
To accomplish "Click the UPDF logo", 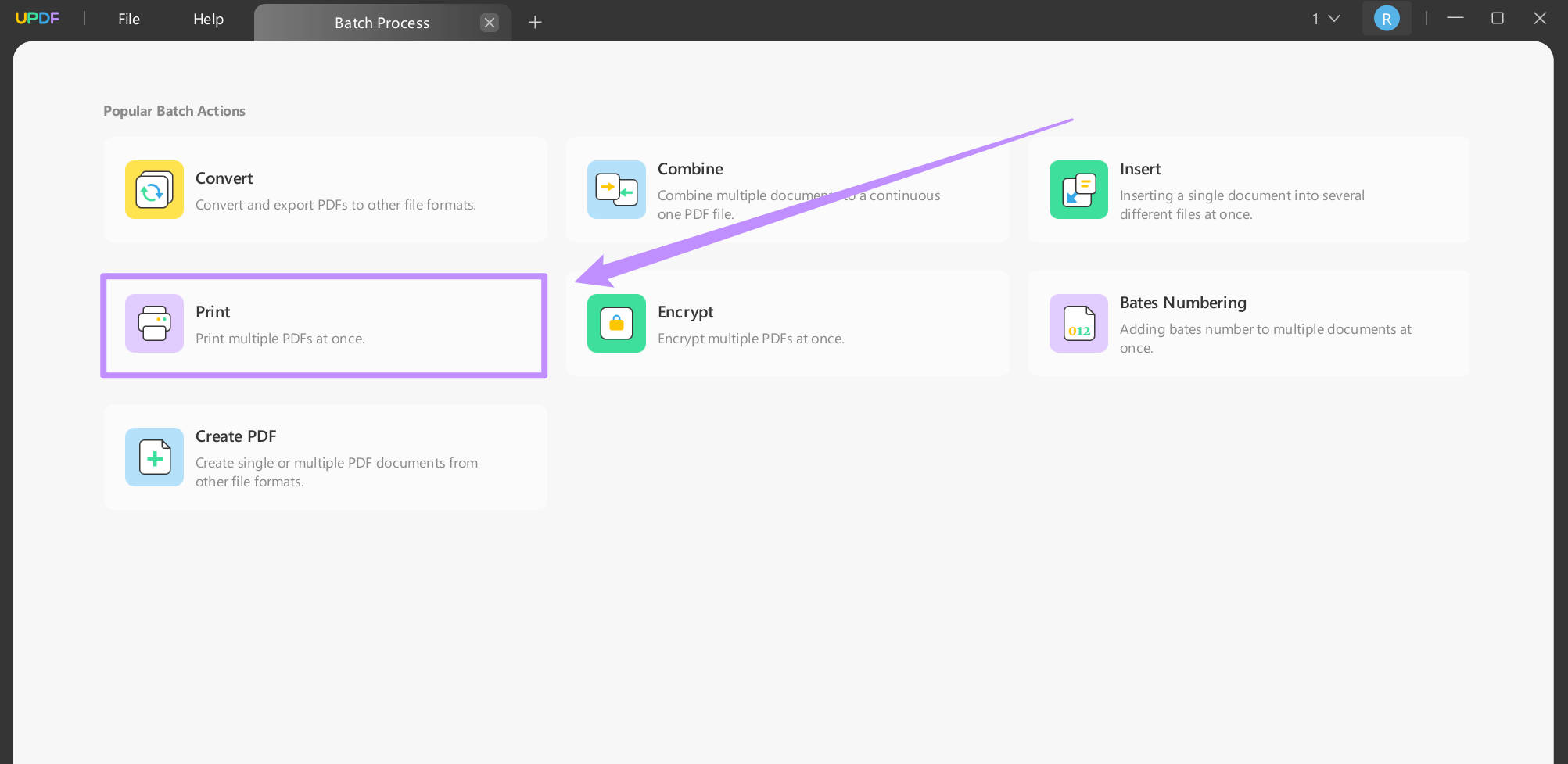I will 38,18.
